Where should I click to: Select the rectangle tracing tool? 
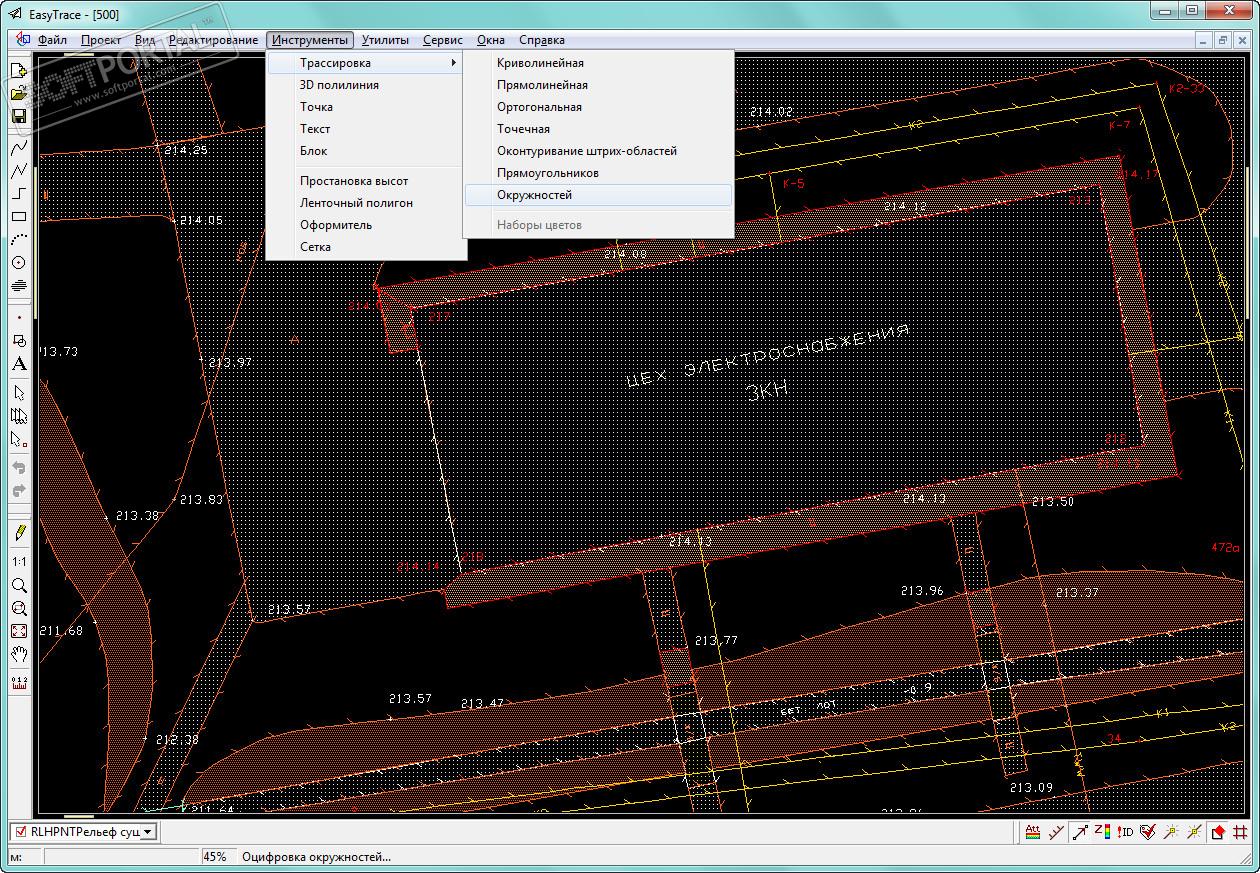18,217
